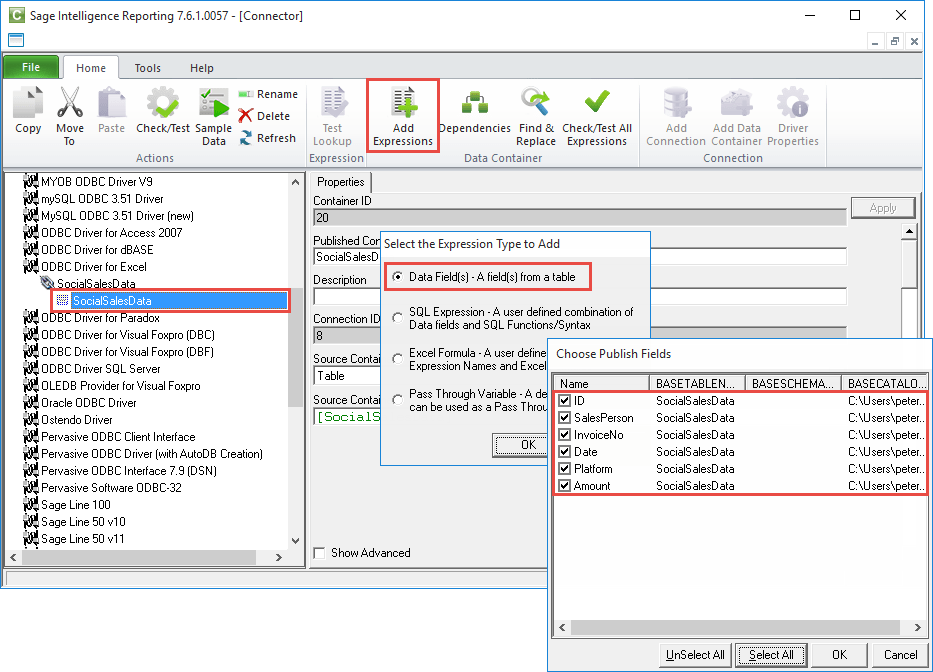Viewport: 933px width, 672px height.
Task: Click tree panel horizontal scroll right arrow
Action: pyautogui.click(x=278, y=558)
